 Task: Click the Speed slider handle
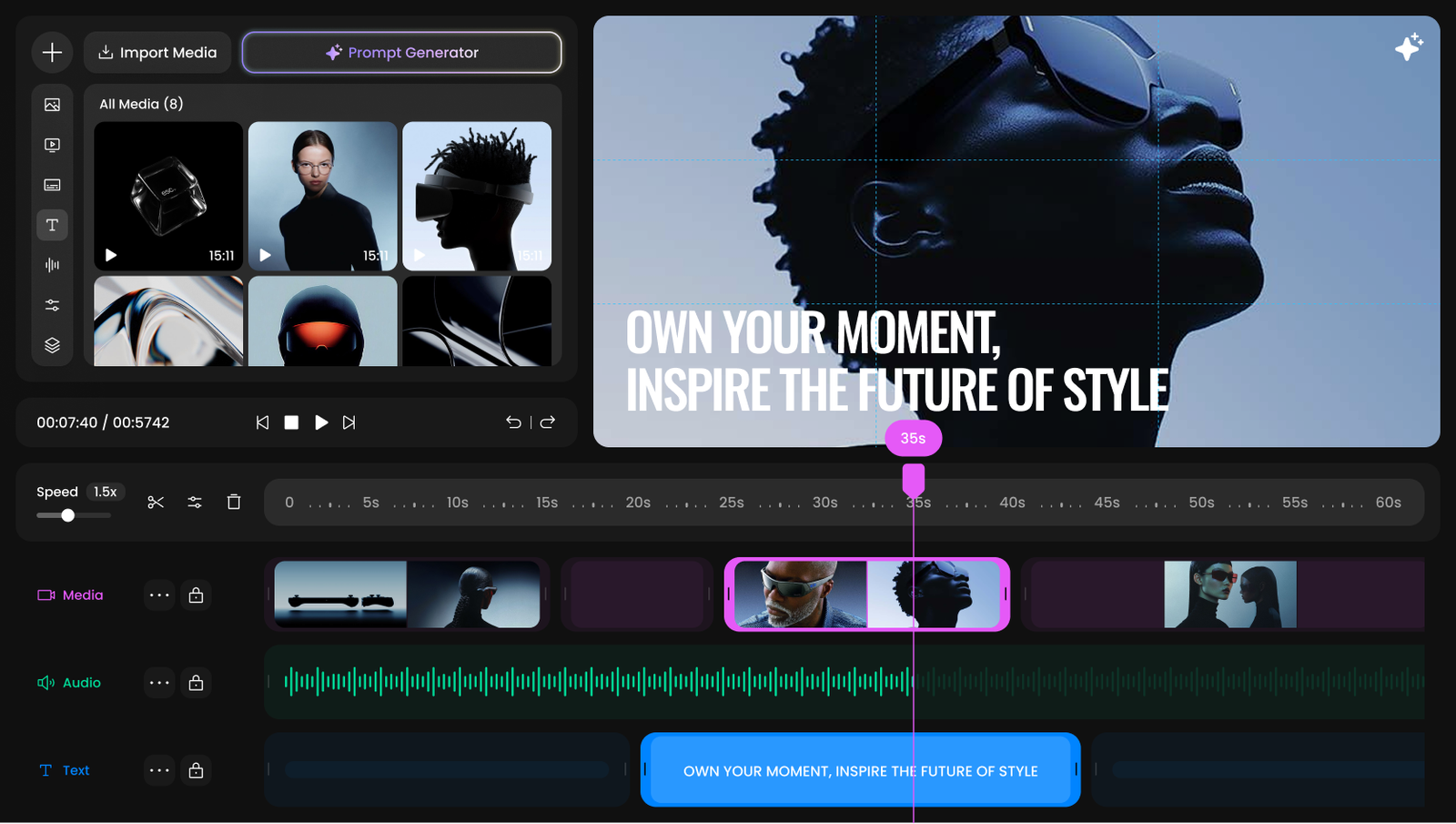click(67, 515)
